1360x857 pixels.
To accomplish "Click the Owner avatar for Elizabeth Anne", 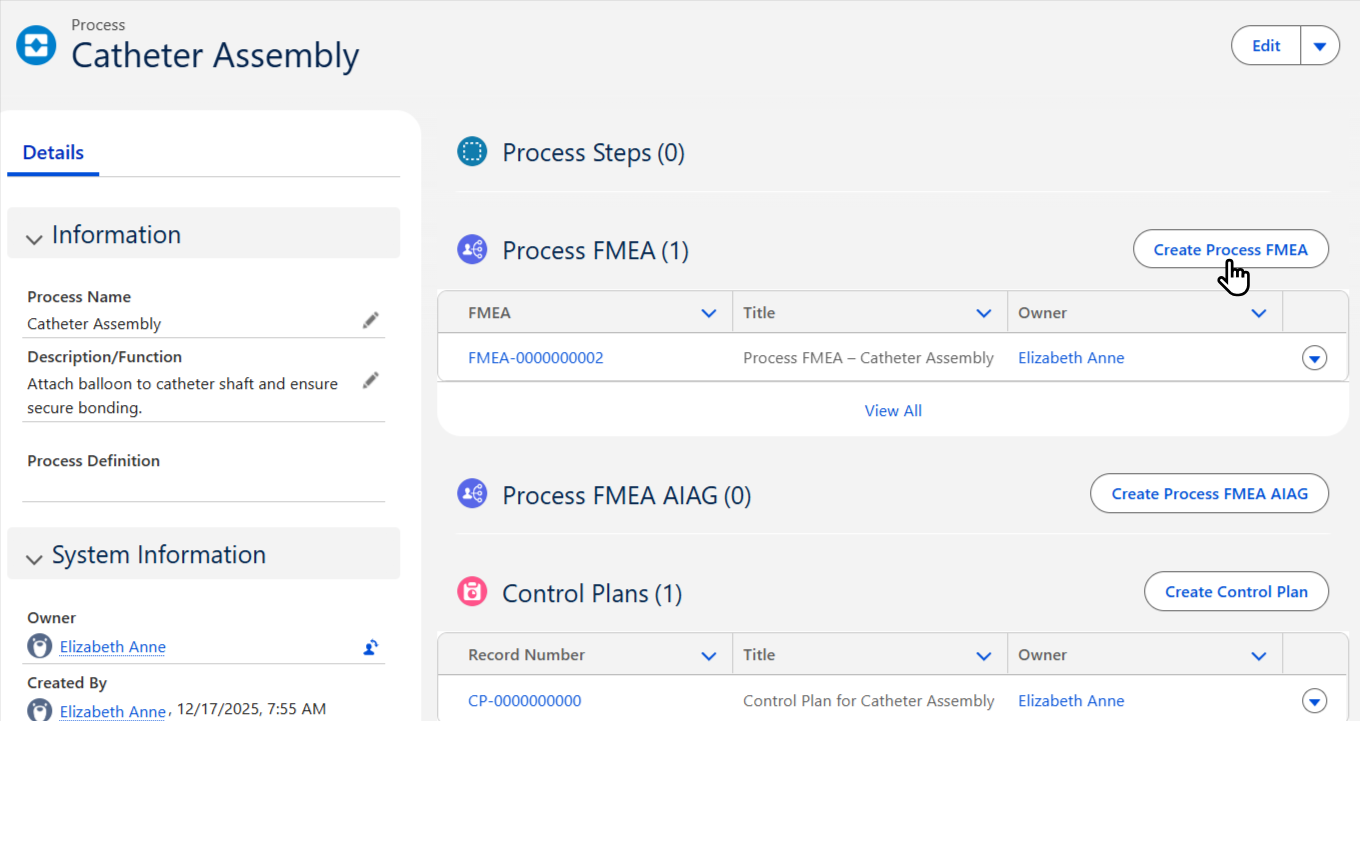I will tap(39, 645).
